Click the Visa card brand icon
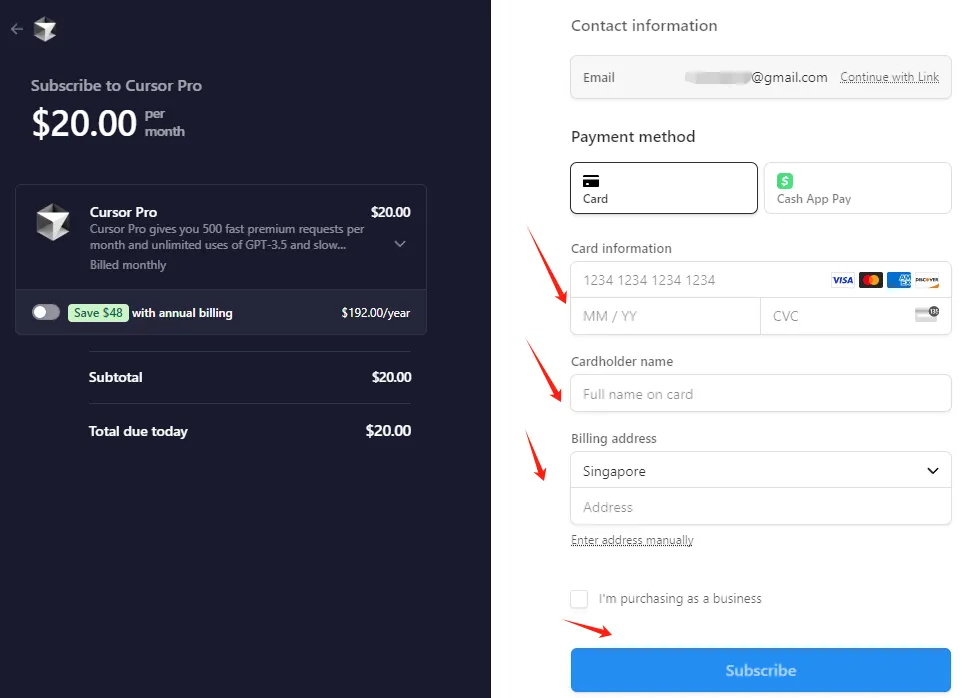 [x=843, y=280]
